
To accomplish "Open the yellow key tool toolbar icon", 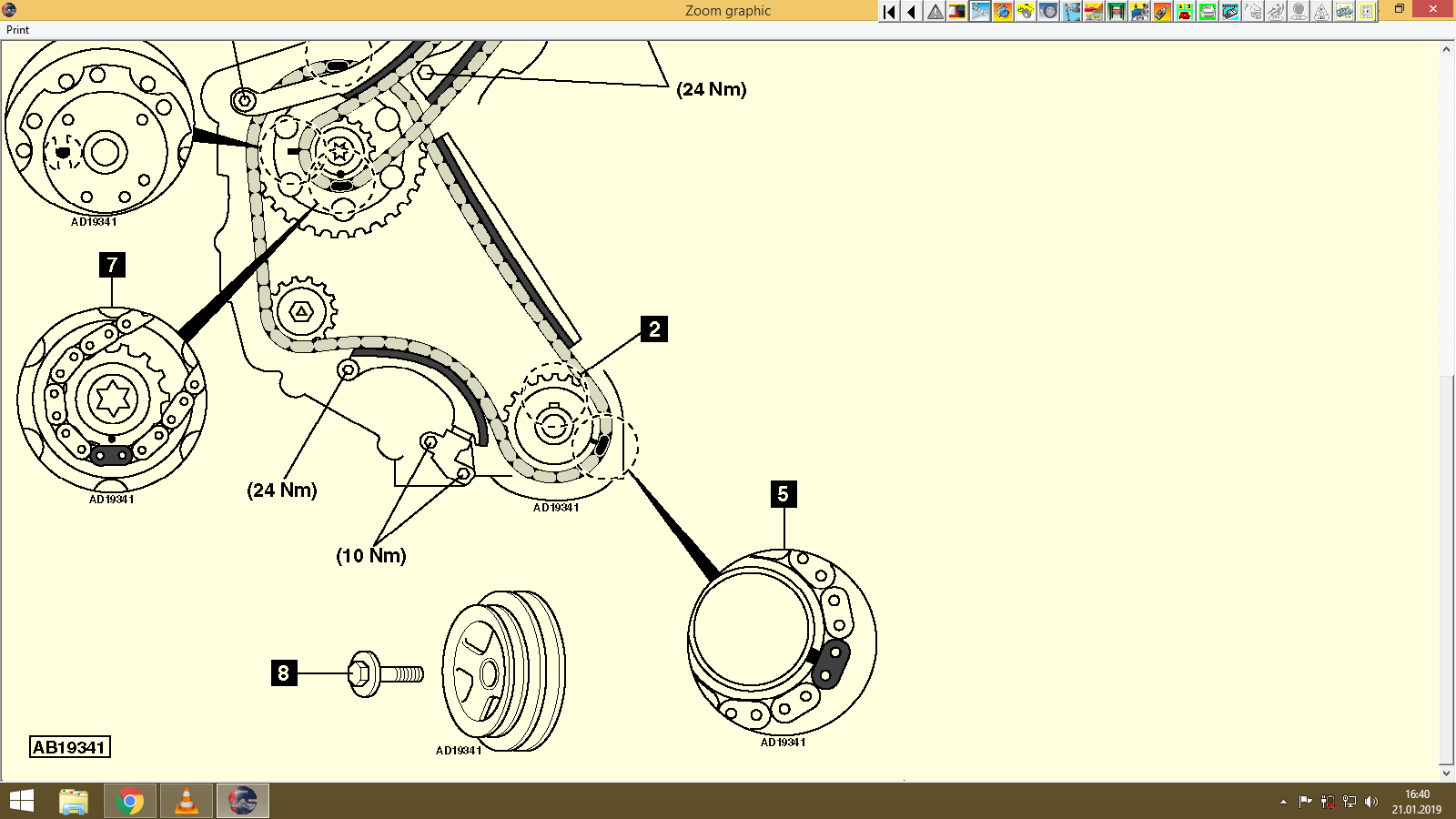I will 1026,12.
